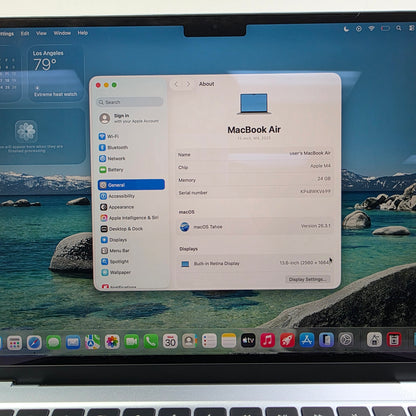Viewport: 416px width, 416px height.
Task: Click the circled play icon in menu bar
Action: click(359, 29)
